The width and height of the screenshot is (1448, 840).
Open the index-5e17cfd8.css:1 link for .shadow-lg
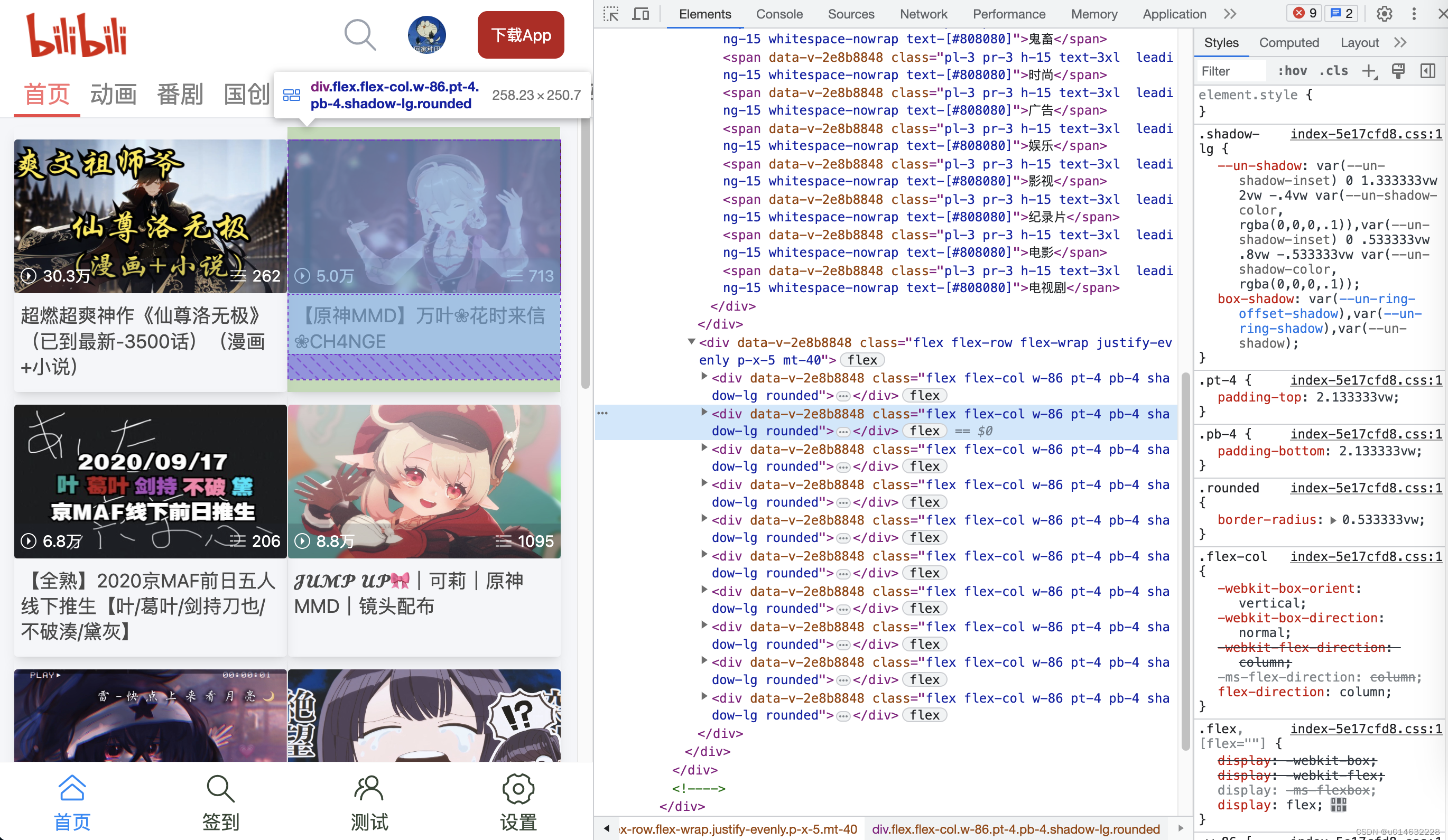pyautogui.click(x=1366, y=134)
